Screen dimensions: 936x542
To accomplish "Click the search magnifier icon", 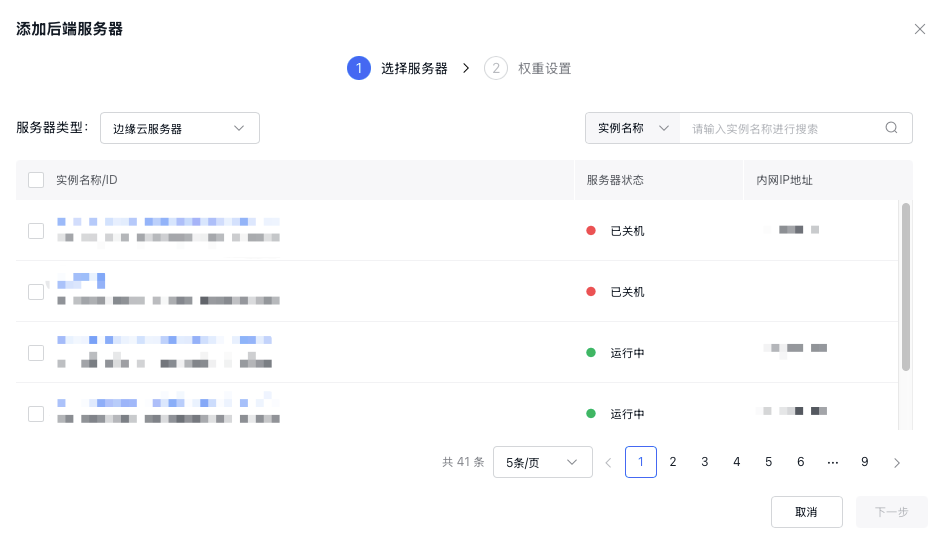I will tap(891, 128).
